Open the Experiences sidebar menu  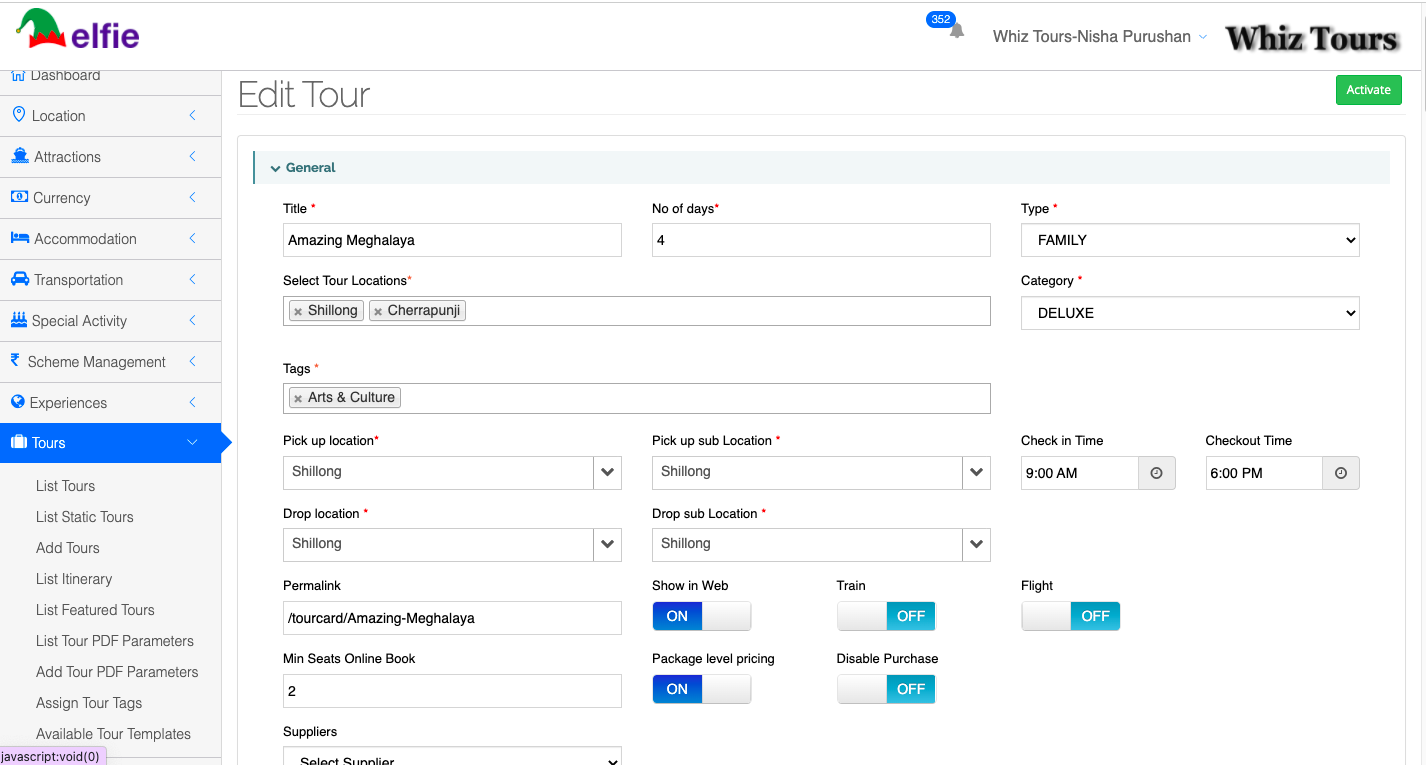pos(110,402)
